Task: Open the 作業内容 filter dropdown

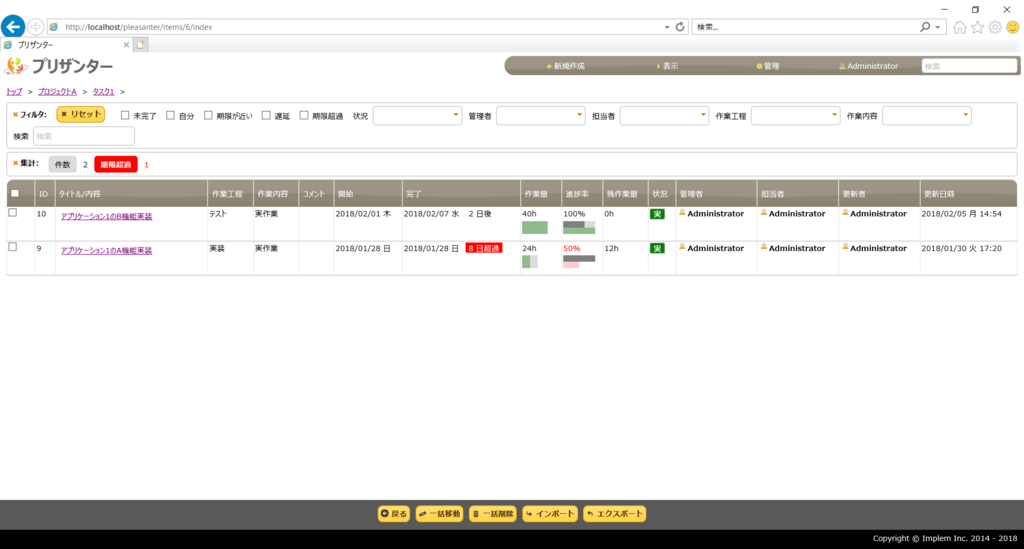Action: pos(927,116)
